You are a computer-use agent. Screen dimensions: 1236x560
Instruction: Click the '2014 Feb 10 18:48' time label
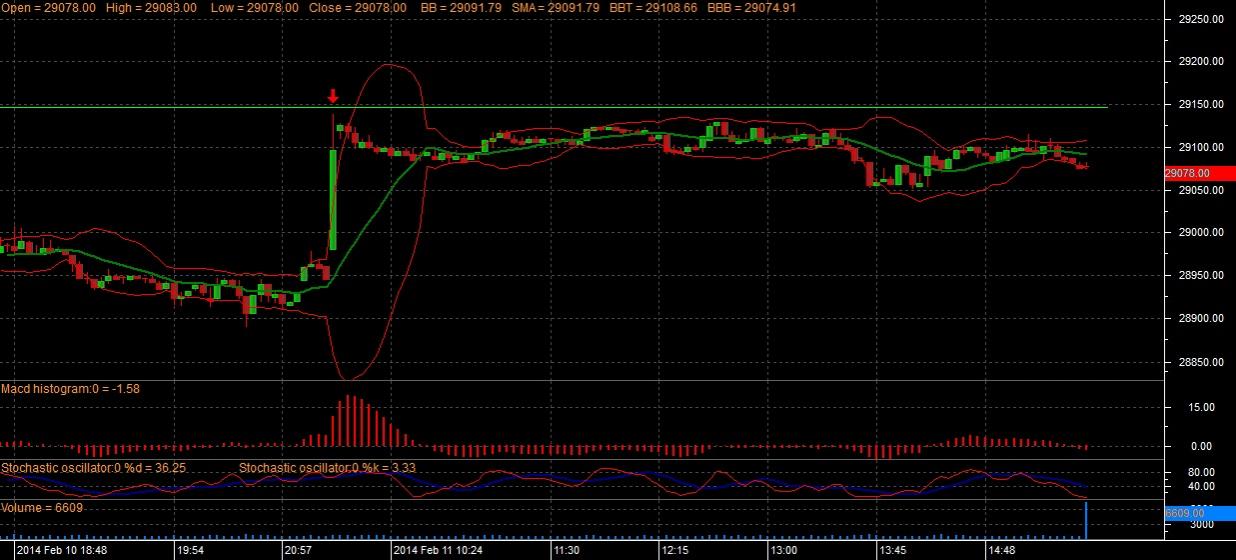pyautogui.click(x=60, y=551)
